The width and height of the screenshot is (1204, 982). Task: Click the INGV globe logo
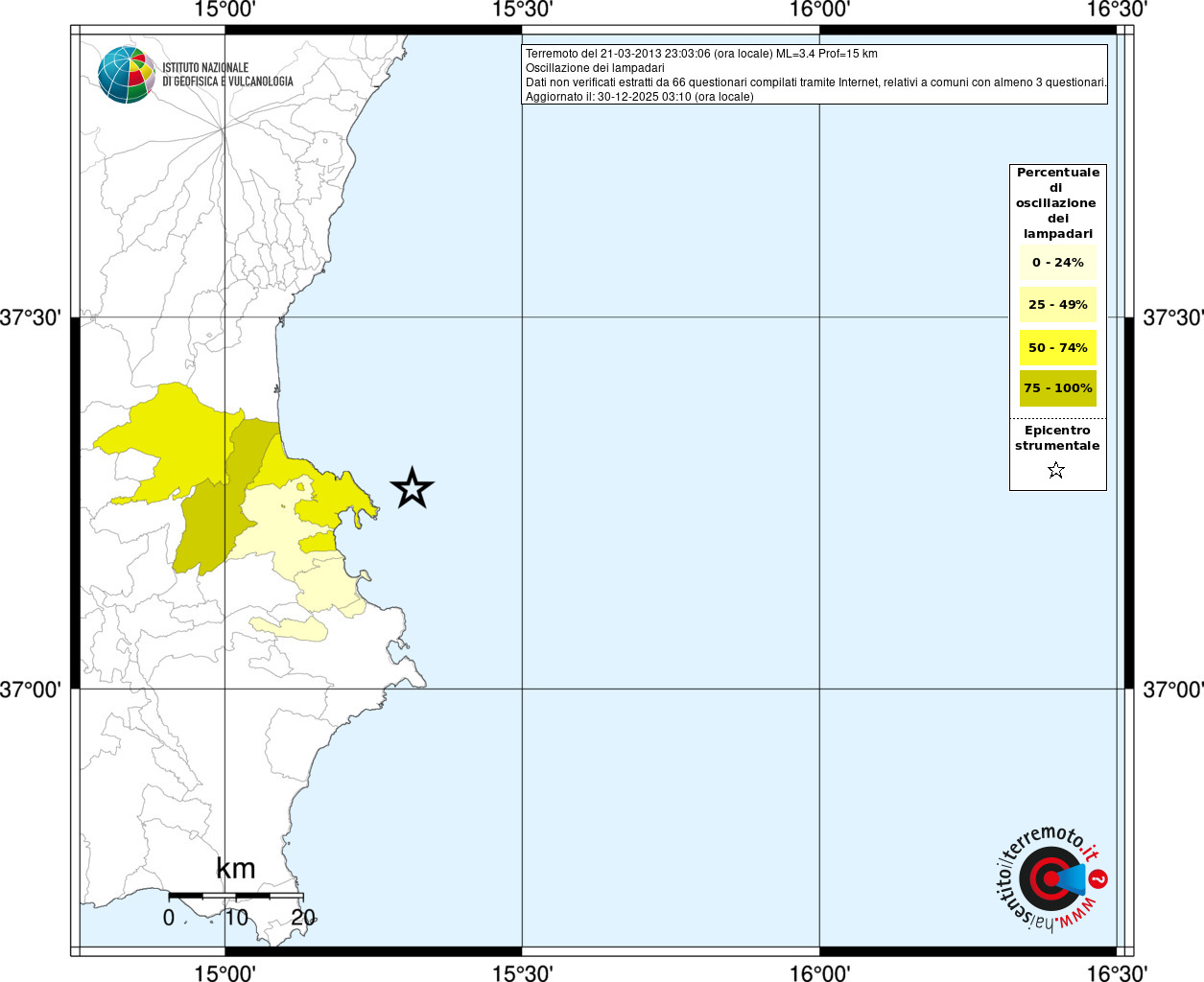point(127,74)
